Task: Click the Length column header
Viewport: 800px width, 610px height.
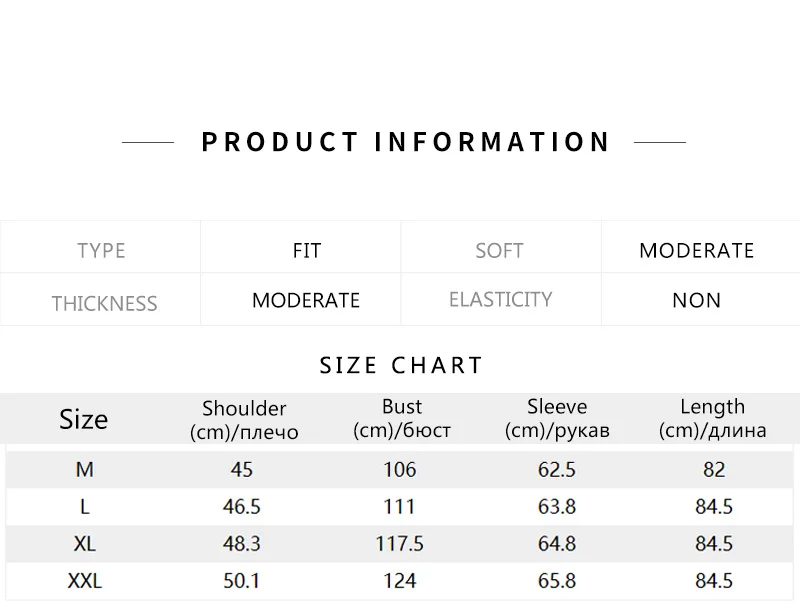Action: (712, 419)
